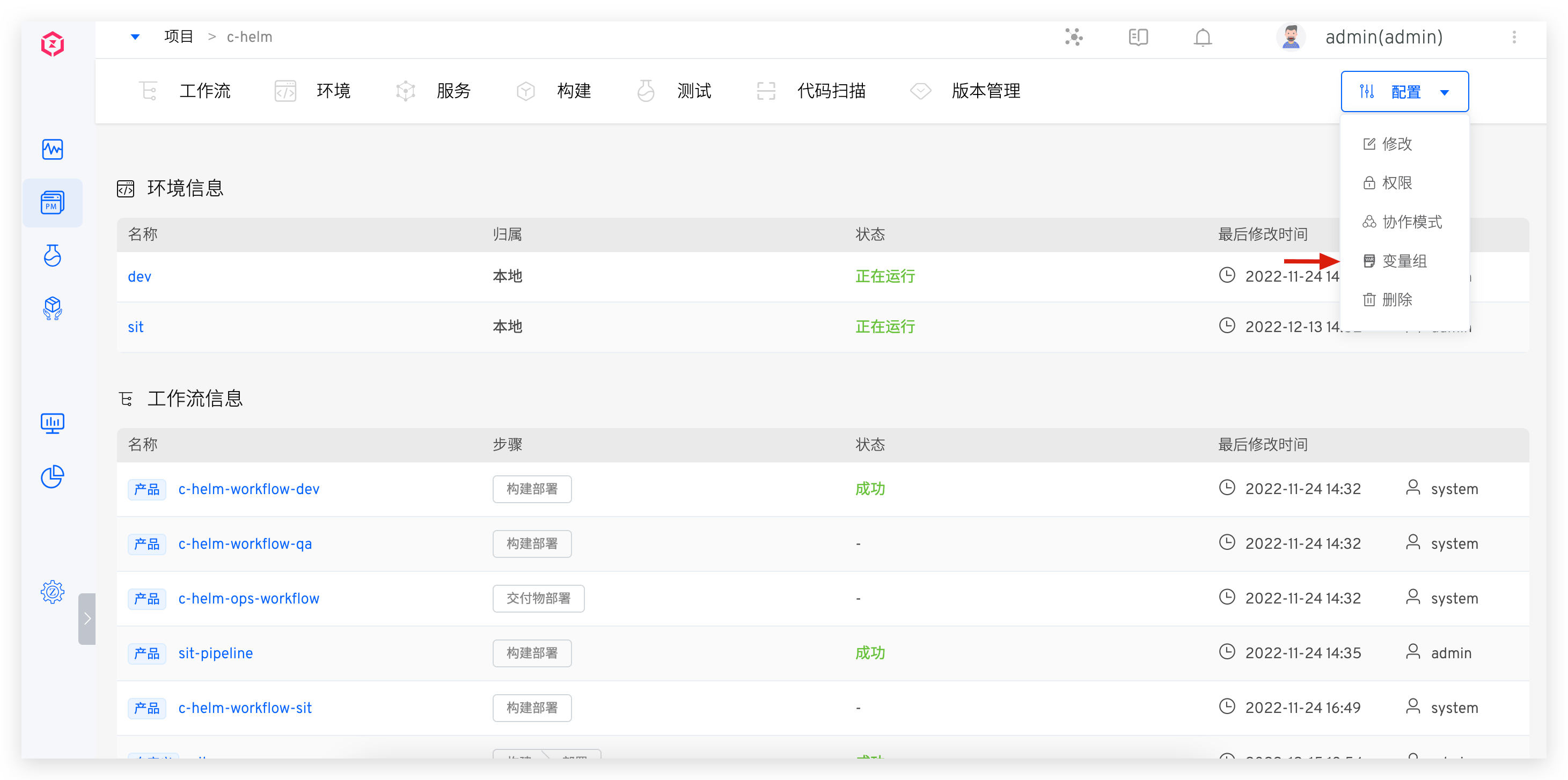Image resolution: width=1568 pixels, height=780 pixels.
Task: Open the c-helm-ops-workflow link
Action: tap(248, 599)
